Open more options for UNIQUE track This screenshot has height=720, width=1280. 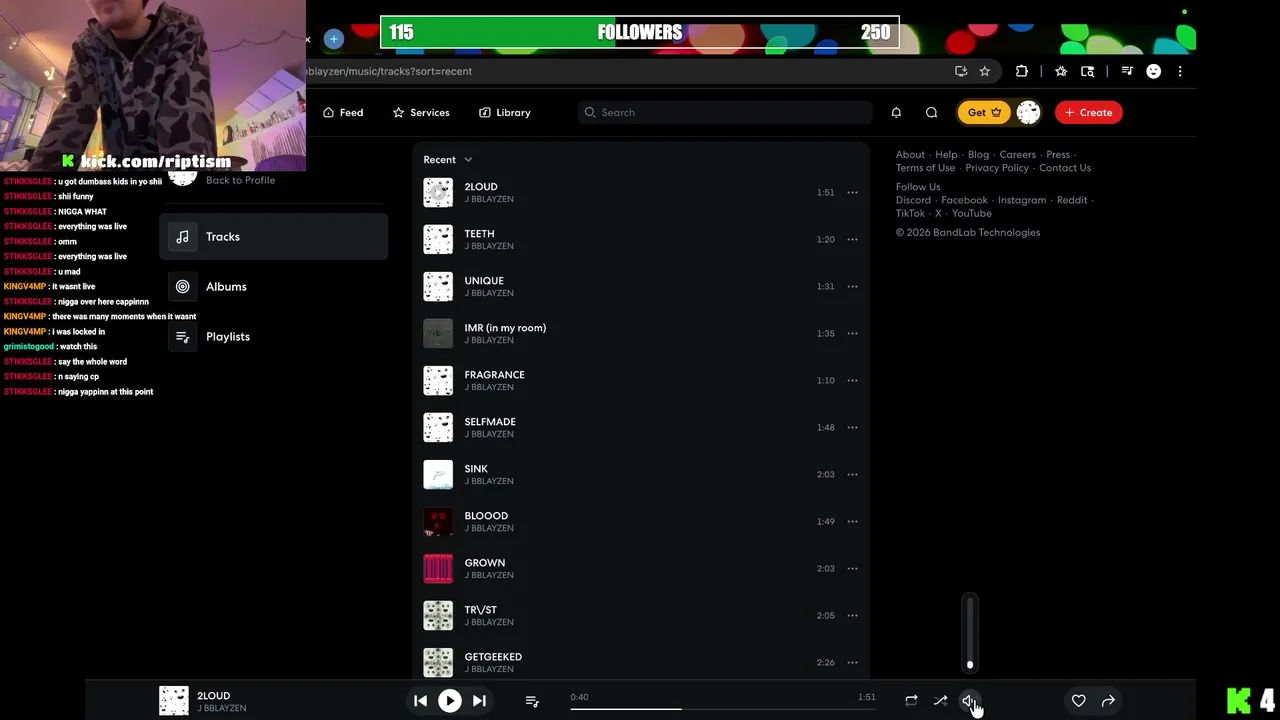(x=852, y=286)
